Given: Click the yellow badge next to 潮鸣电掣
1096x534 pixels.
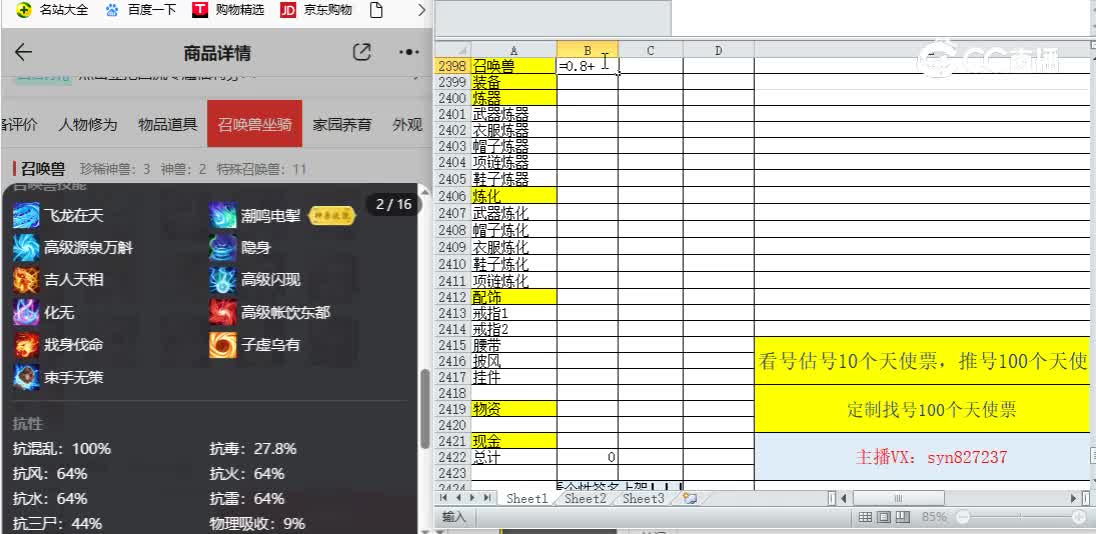Looking at the screenshot, I should [x=332, y=216].
